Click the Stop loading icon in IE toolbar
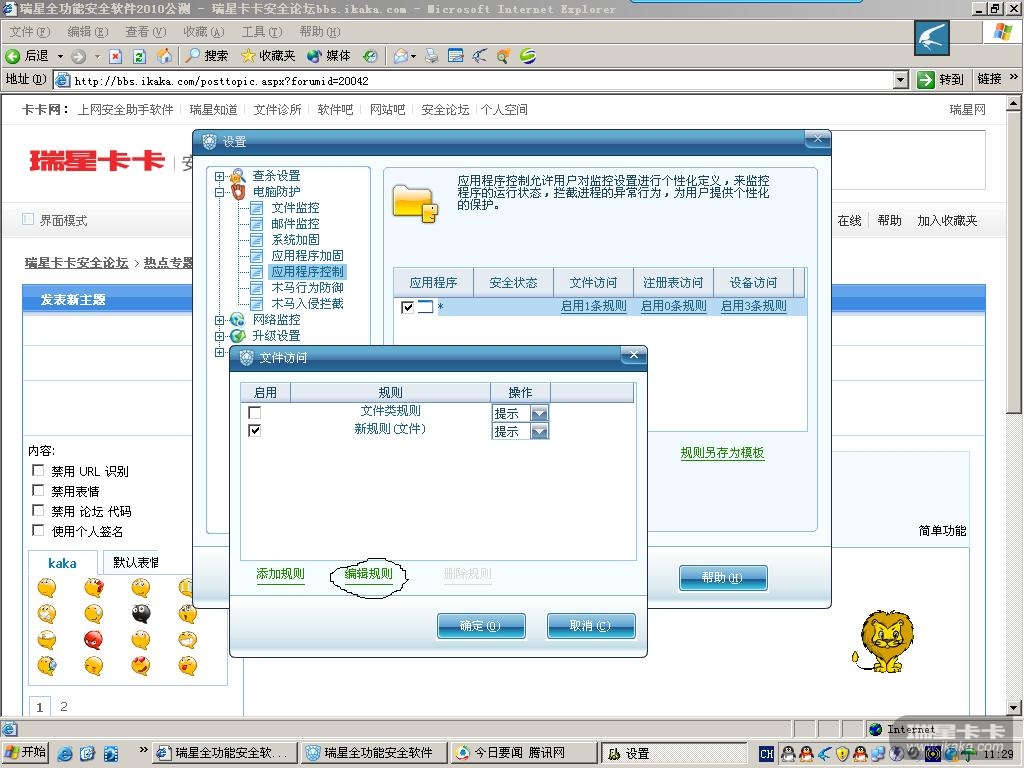The height and width of the screenshot is (768, 1024). [116, 56]
